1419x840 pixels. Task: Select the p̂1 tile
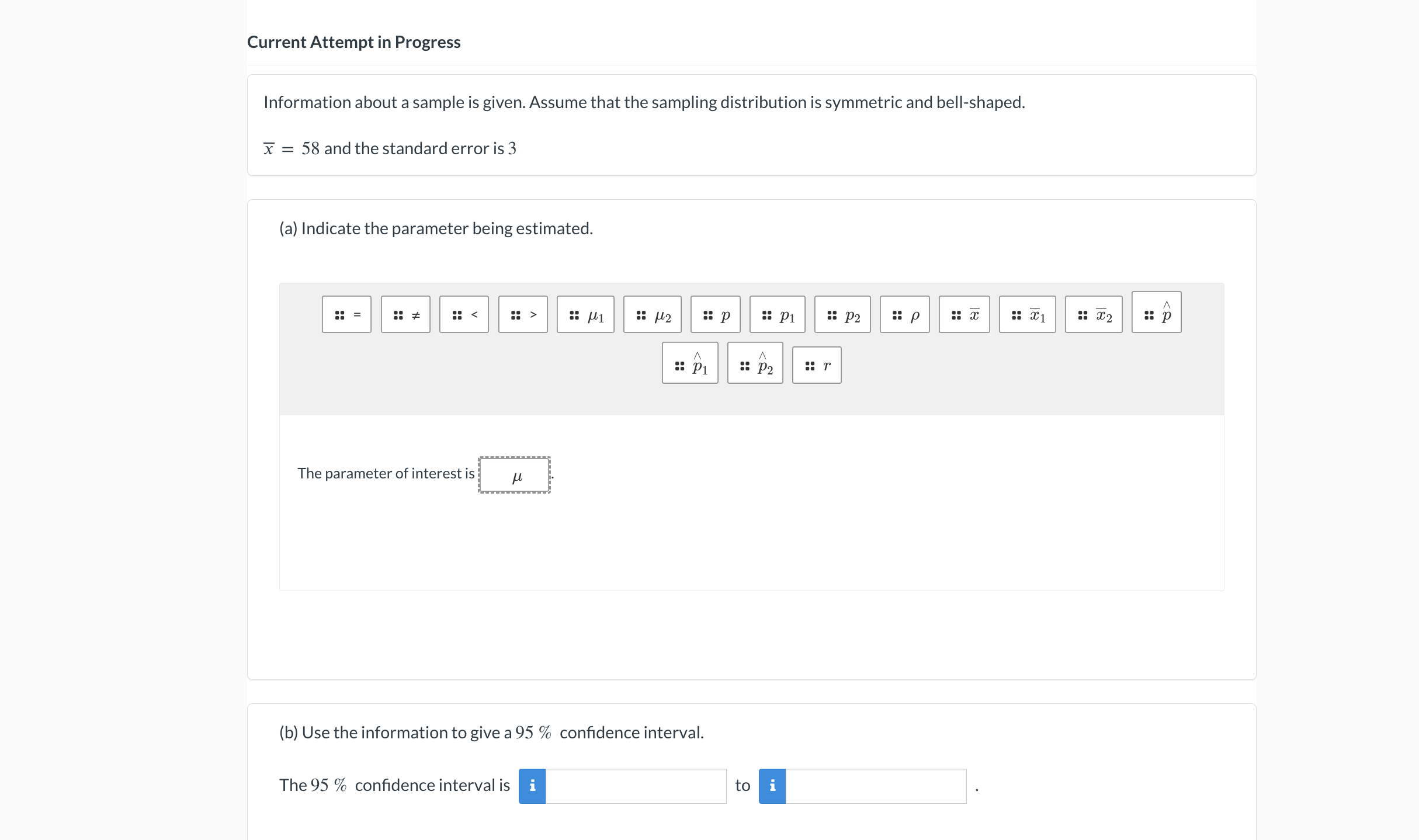tap(690, 364)
